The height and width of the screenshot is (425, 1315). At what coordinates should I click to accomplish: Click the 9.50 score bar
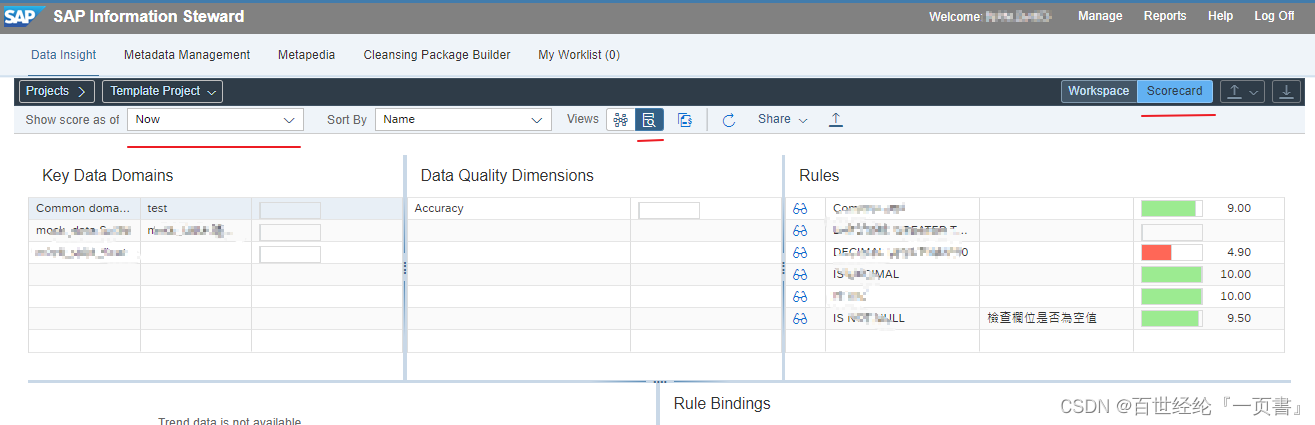click(1172, 318)
